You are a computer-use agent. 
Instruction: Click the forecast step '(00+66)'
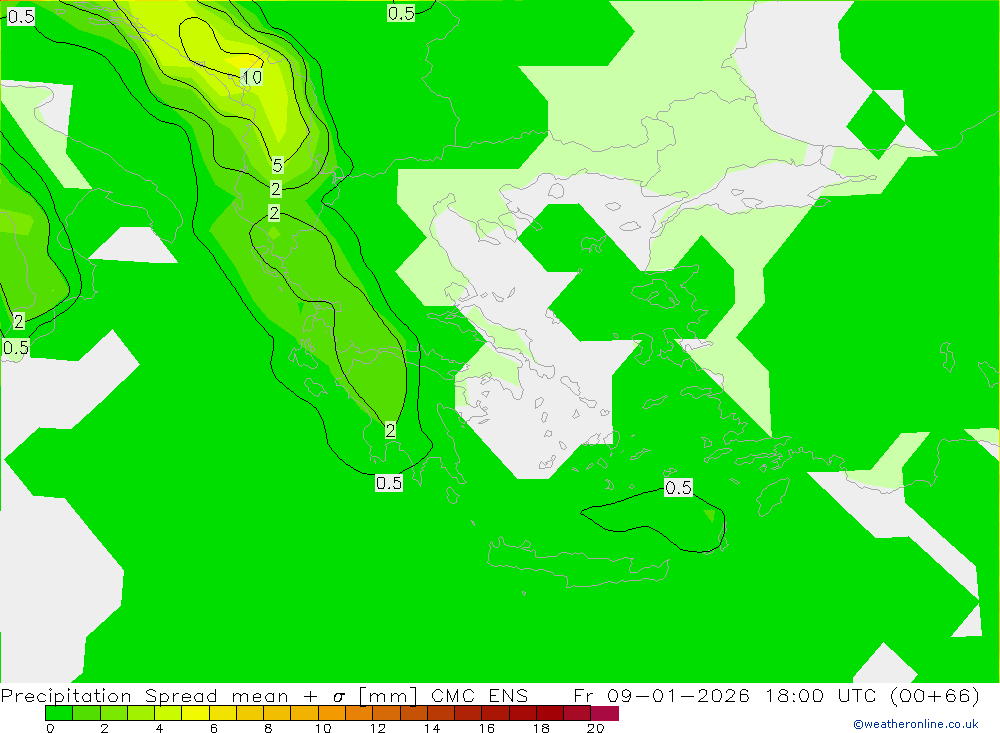point(934,695)
